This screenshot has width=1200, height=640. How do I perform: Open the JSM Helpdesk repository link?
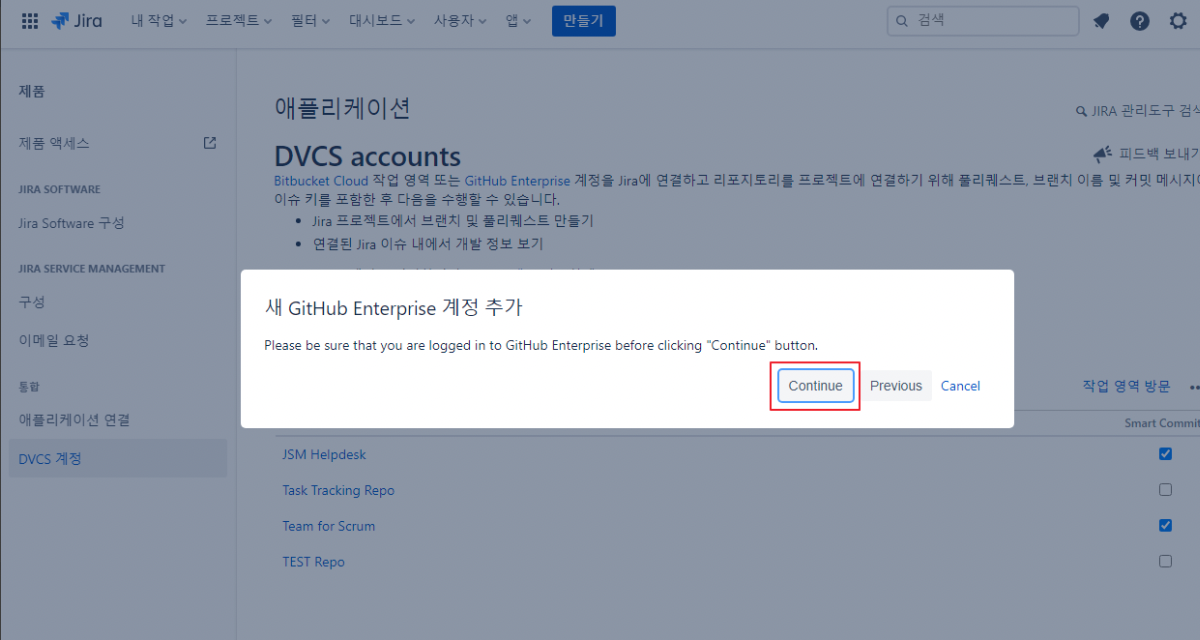(324, 454)
